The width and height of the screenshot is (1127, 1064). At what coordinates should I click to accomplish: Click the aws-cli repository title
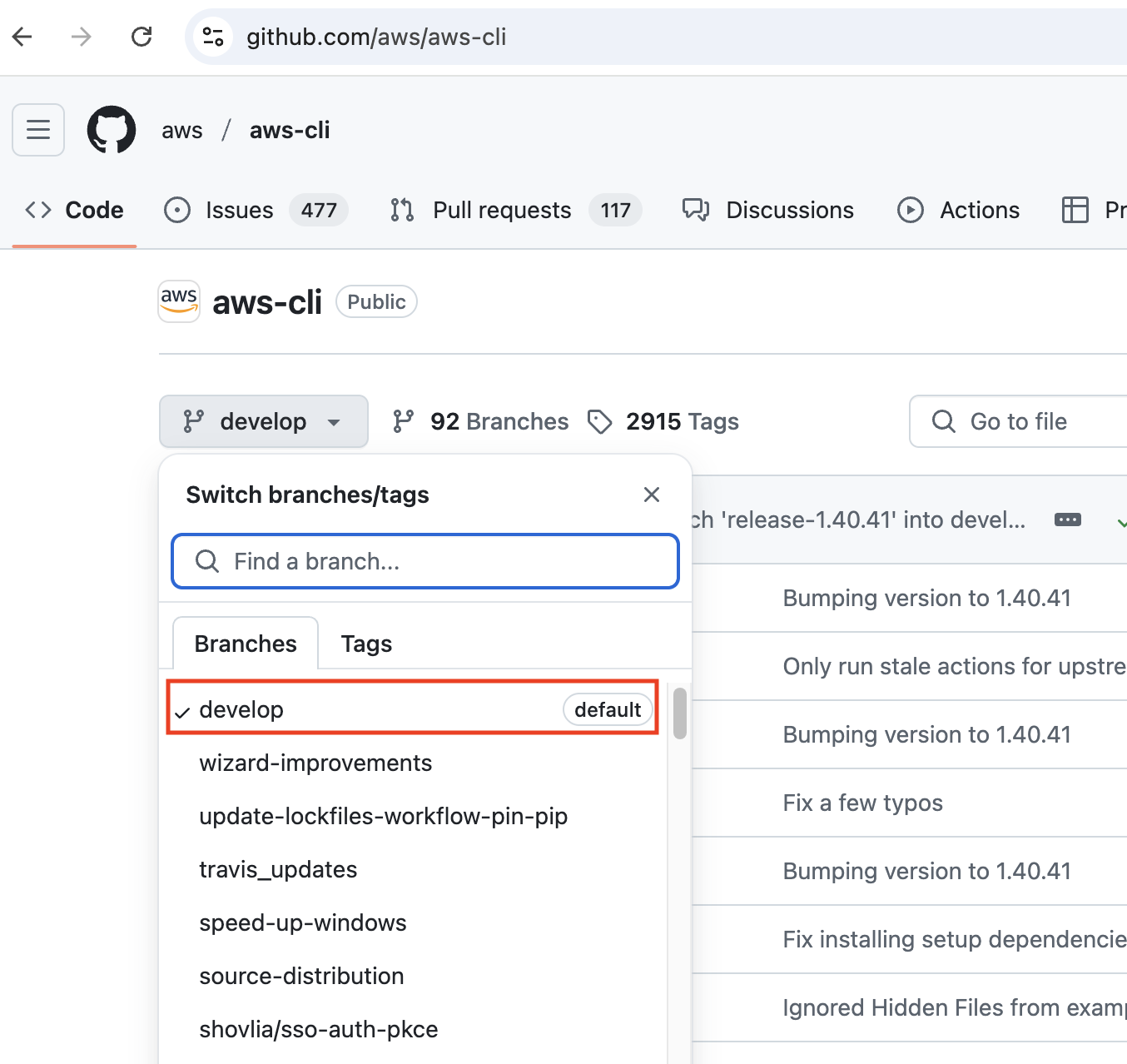pyautogui.click(x=267, y=302)
